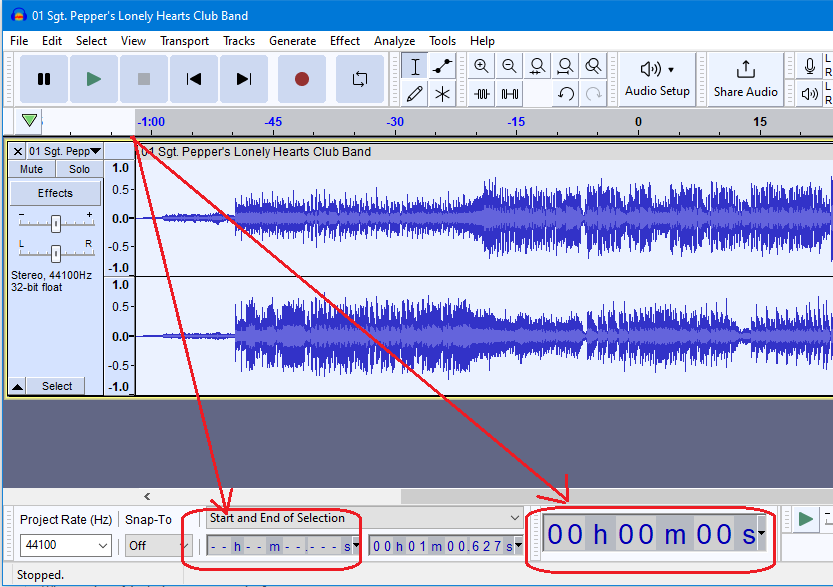Solo the Sgt. Pepper track

(x=79, y=169)
